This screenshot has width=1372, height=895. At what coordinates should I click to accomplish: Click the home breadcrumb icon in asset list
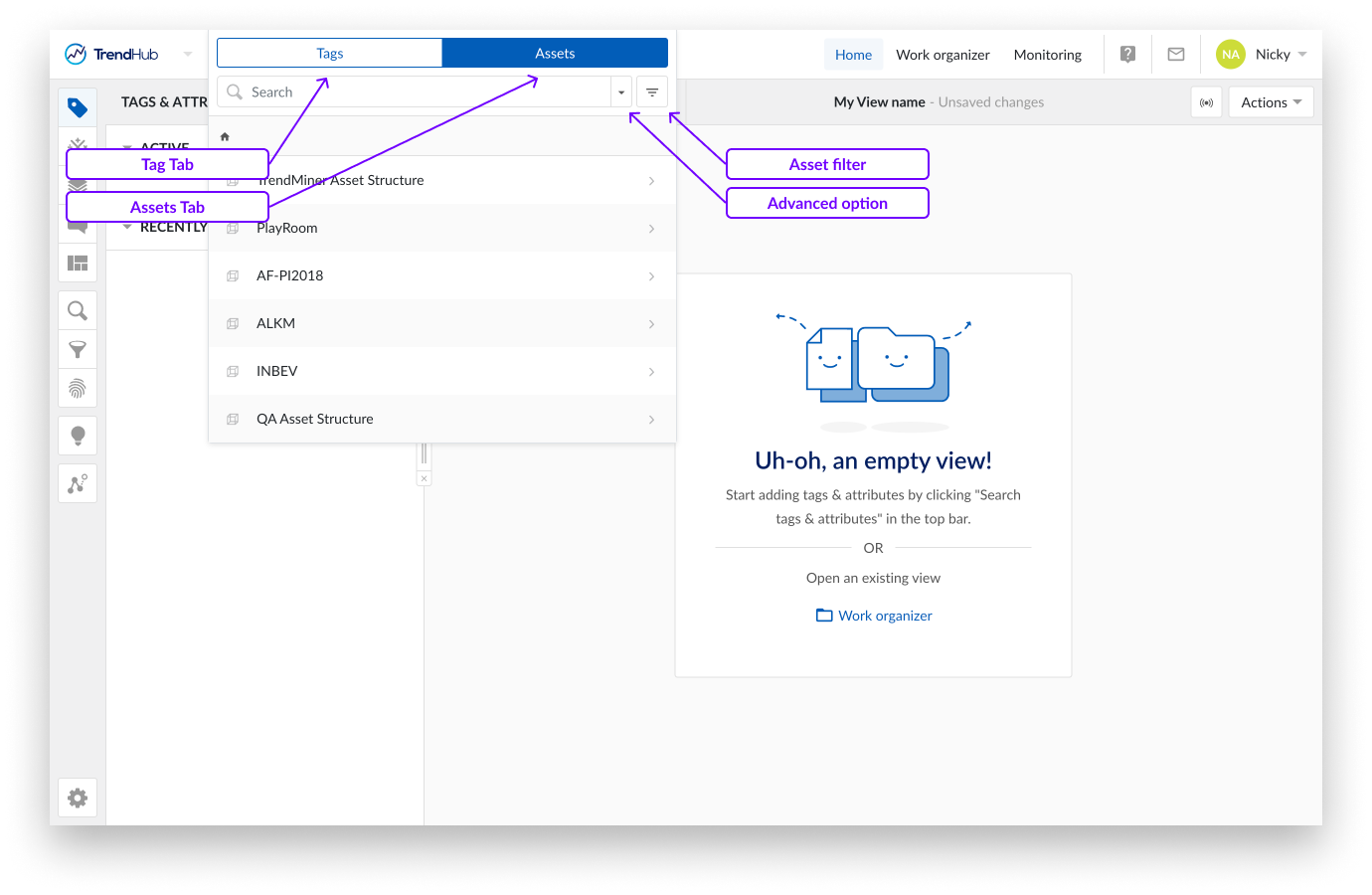pyautogui.click(x=225, y=137)
